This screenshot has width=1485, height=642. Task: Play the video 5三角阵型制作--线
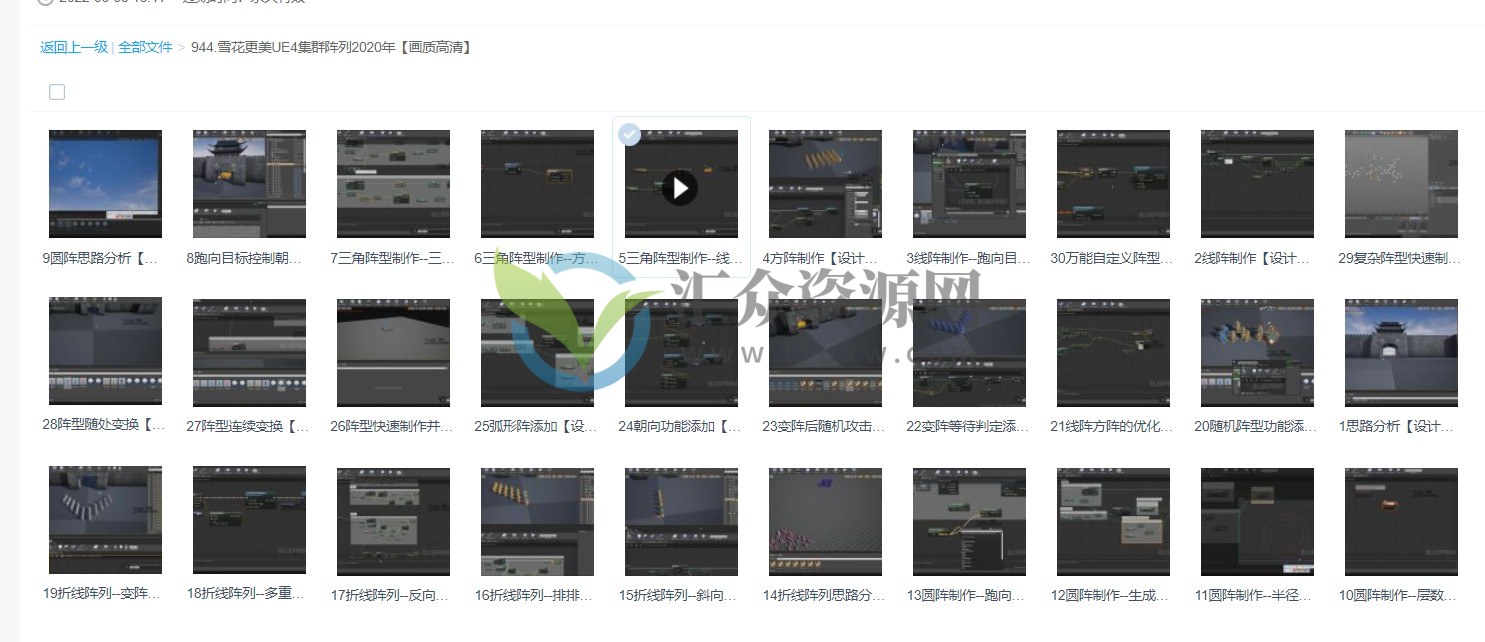point(681,188)
